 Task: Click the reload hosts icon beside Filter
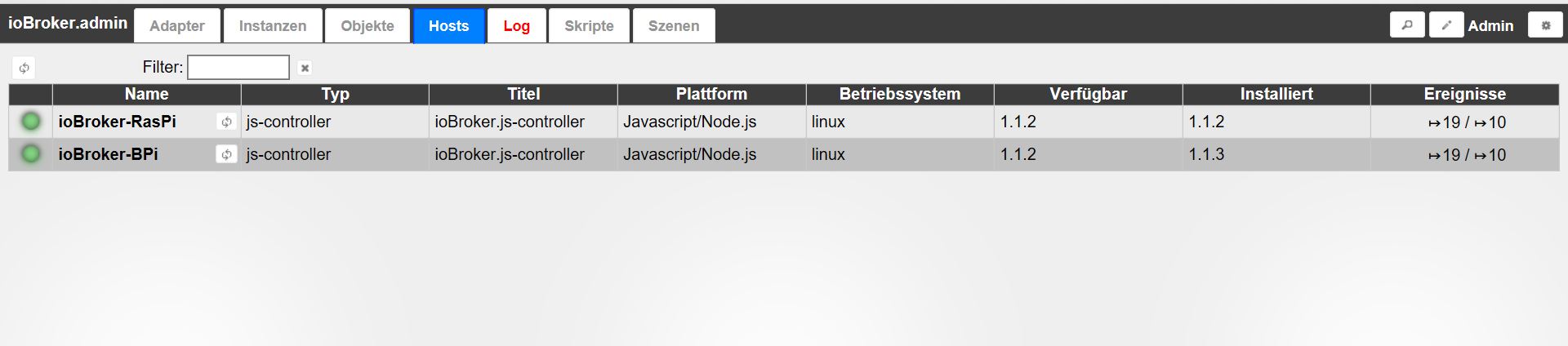(x=24, y=68)
